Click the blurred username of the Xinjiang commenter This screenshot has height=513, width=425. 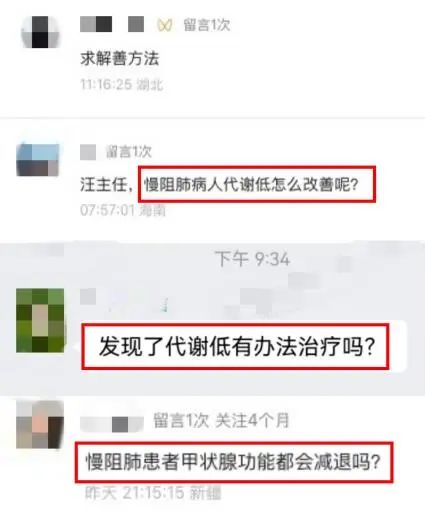point(112,424)
